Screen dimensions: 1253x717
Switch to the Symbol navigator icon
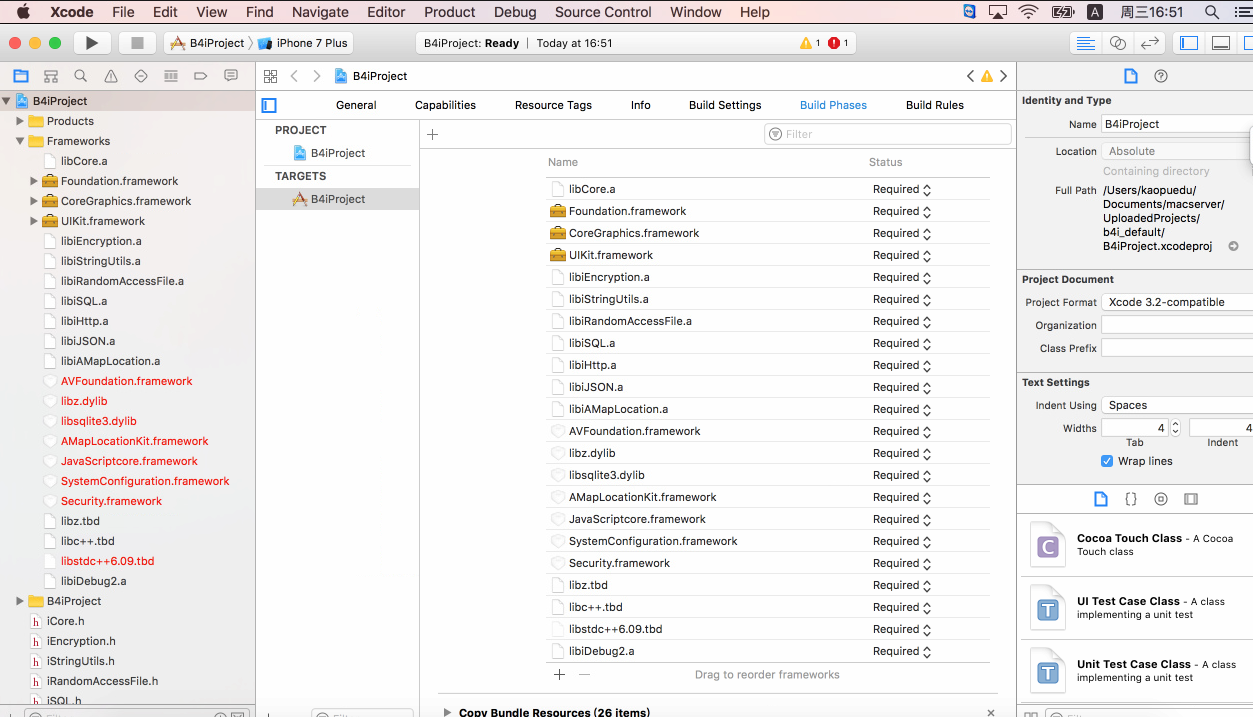51,76
